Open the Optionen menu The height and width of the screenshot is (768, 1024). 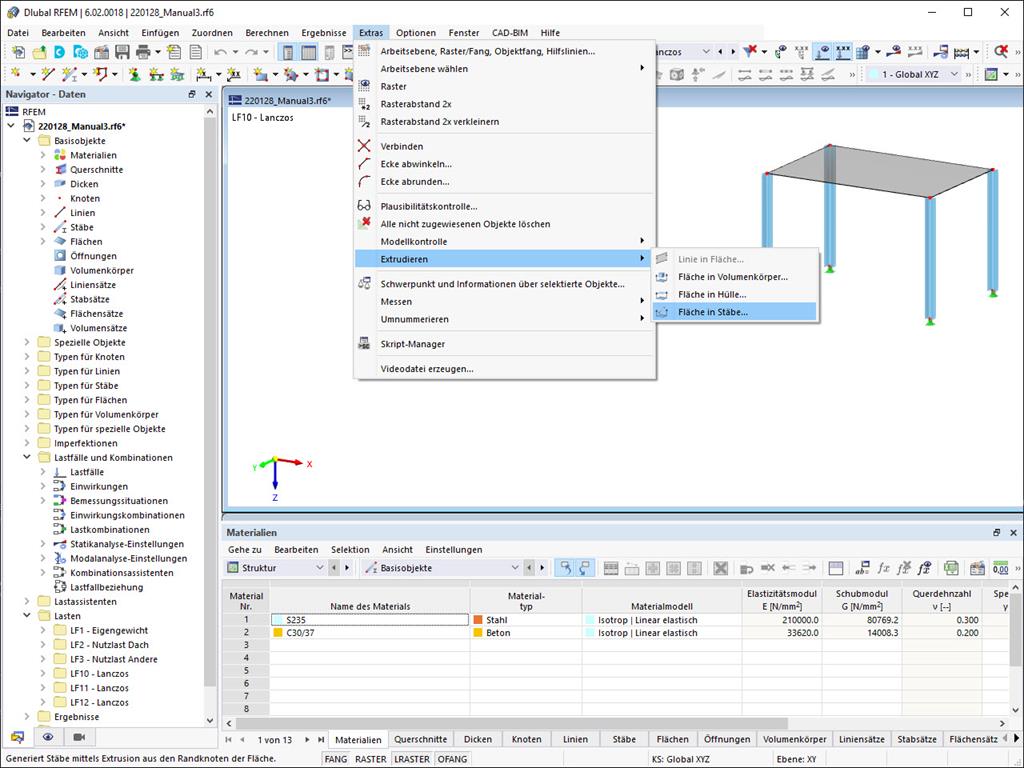point(415,33)
